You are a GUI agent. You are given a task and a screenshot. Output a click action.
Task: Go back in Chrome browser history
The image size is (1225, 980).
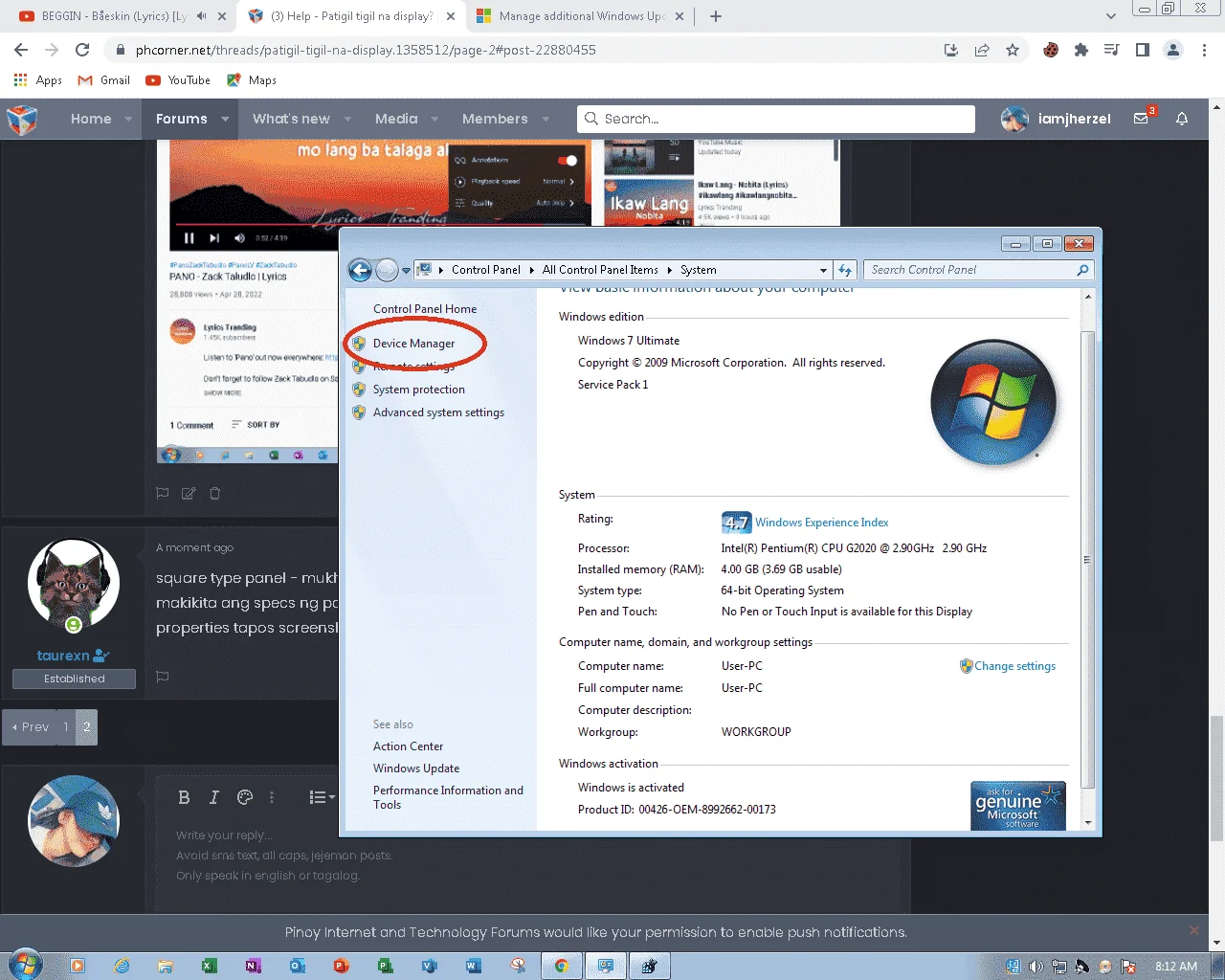pyautogui.click(x=21, y=50)
